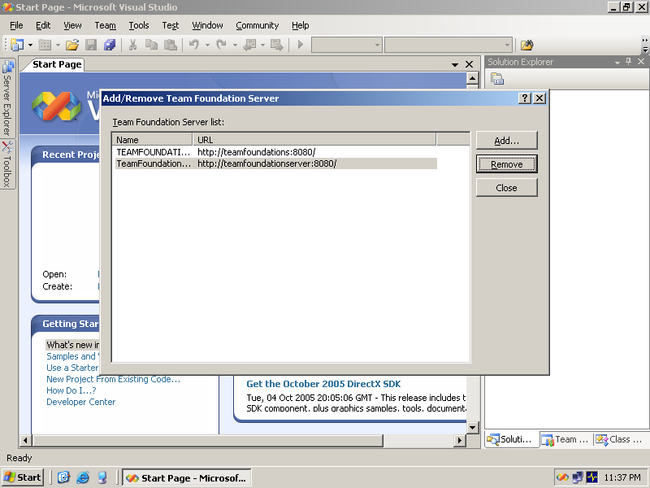Open the Tools menu

[139, 26]
